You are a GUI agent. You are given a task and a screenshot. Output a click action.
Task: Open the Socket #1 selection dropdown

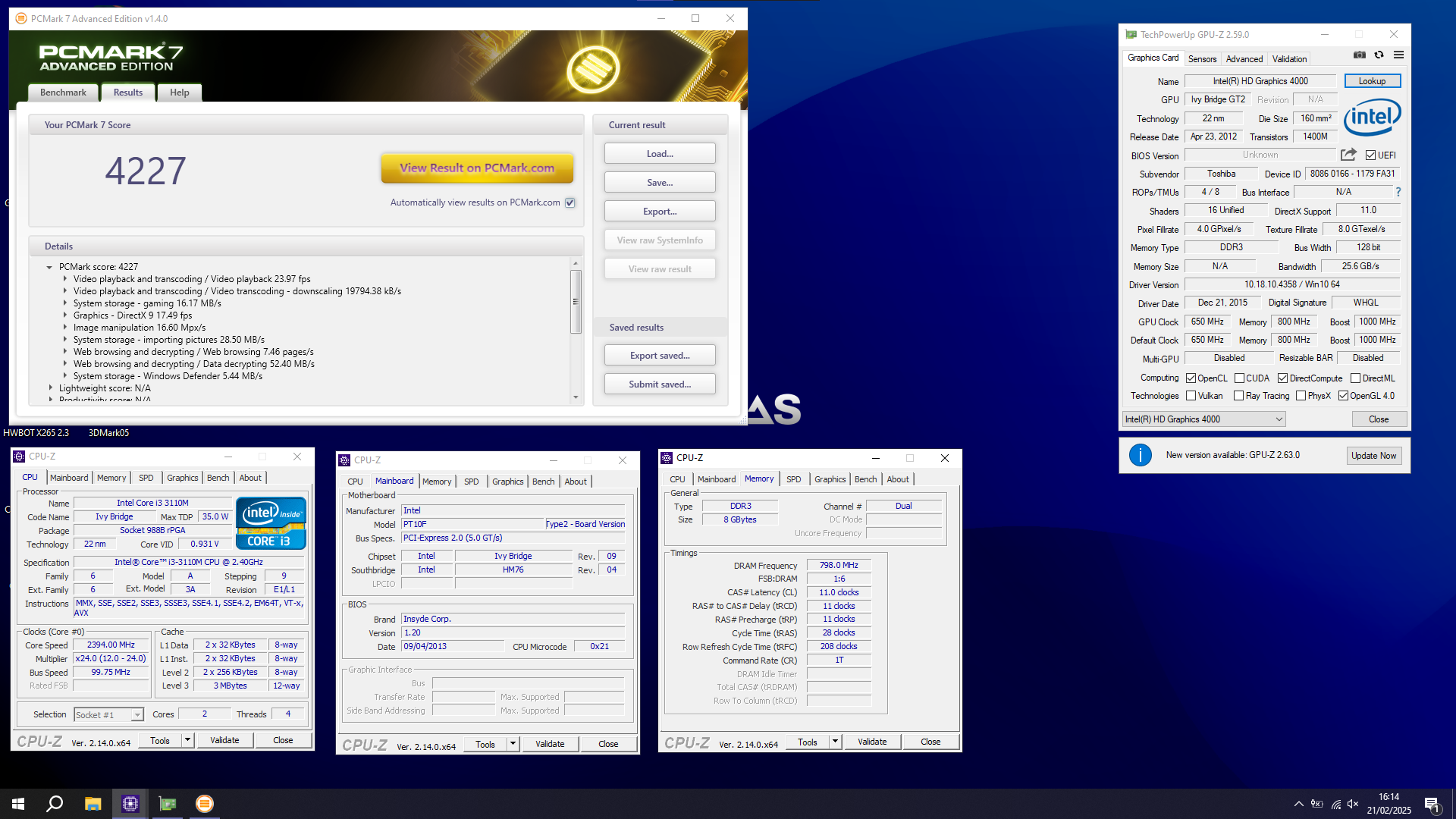[108, 714]
